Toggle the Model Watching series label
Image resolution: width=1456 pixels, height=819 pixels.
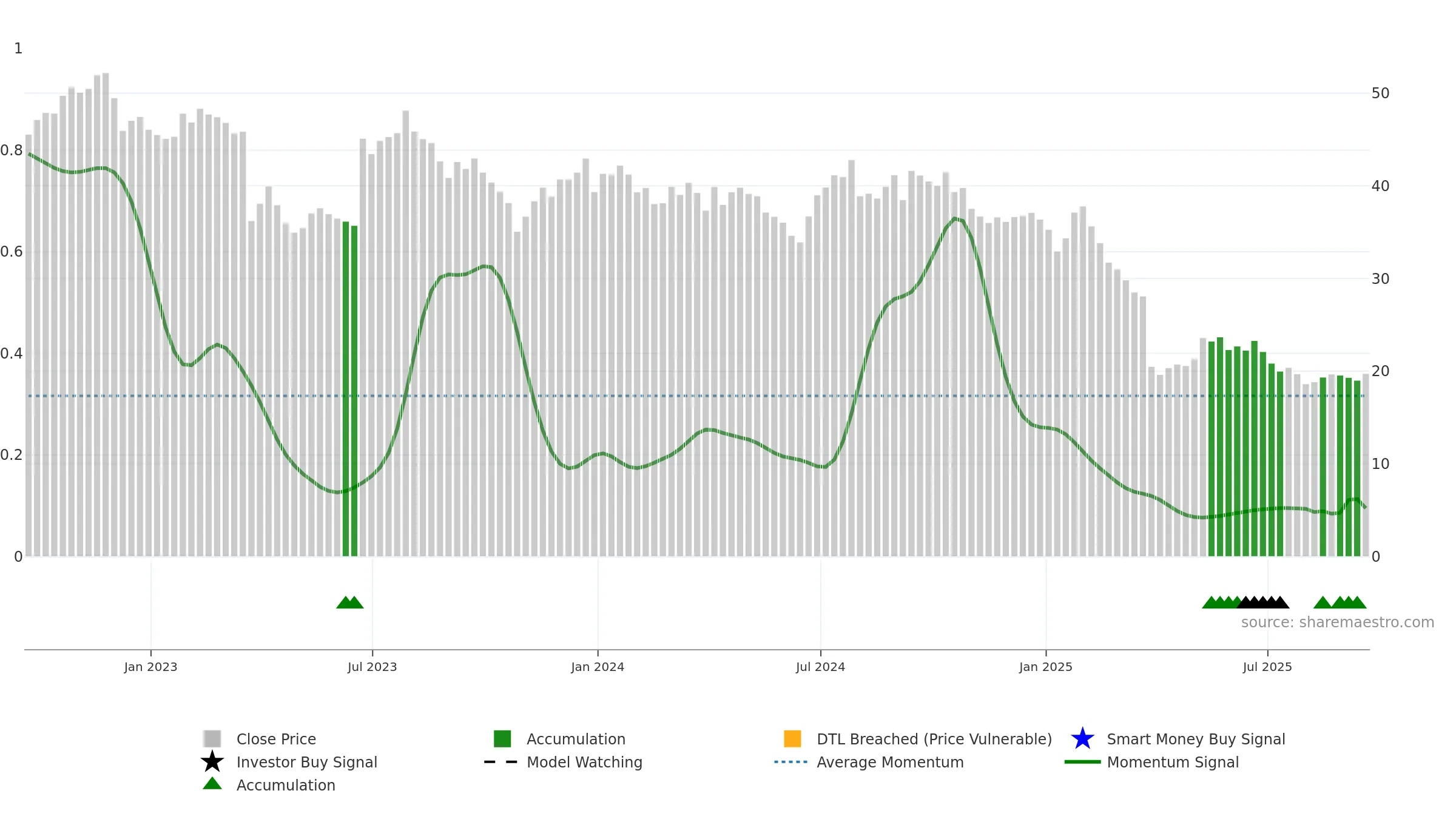pyautogui.click(x=584, y=762)
